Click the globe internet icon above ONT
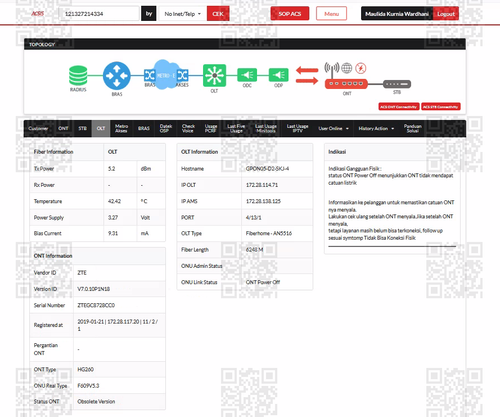500x417 pixels. click(347, 68)
